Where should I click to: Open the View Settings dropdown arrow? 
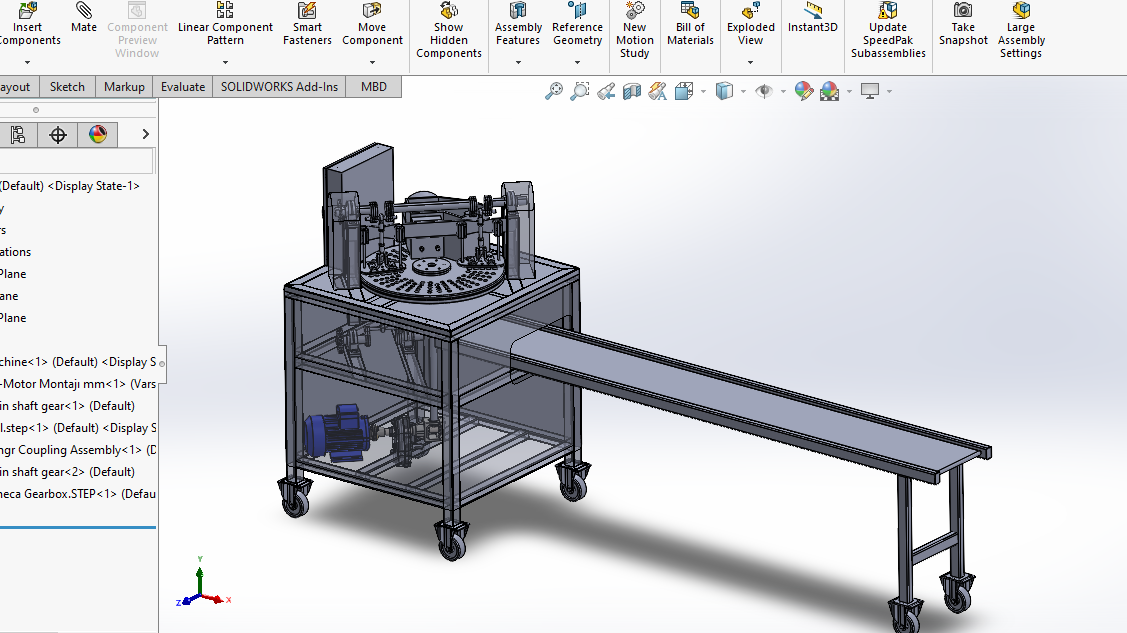[889, 91]
